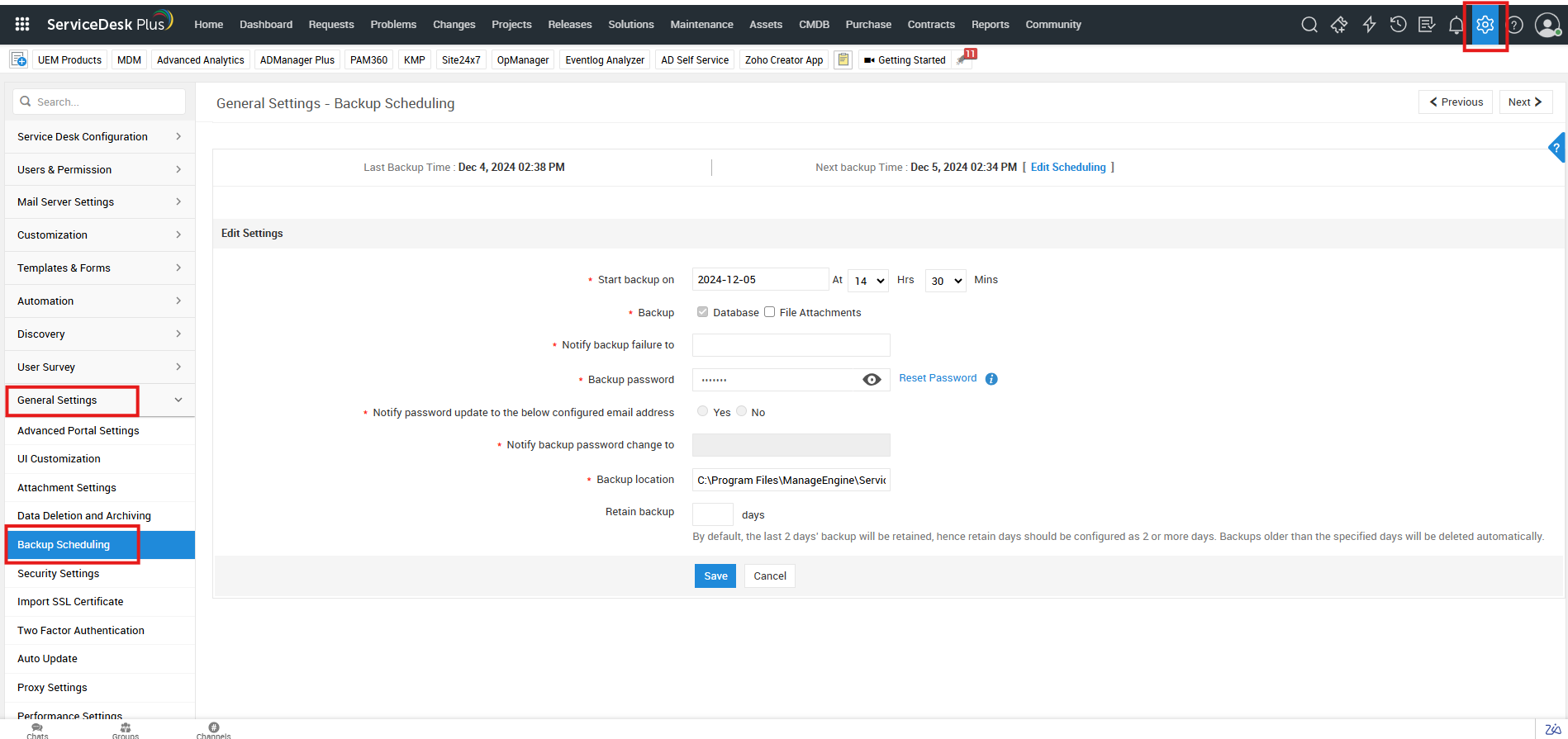Enable the File Attachments checkbox
Viewport: 1568px width, 739px height.
pos(769,312)
